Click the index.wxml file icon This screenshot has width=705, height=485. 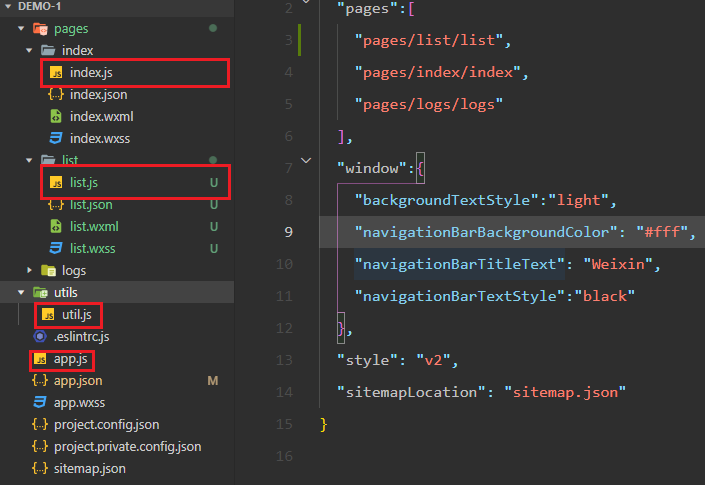(56, 116)
